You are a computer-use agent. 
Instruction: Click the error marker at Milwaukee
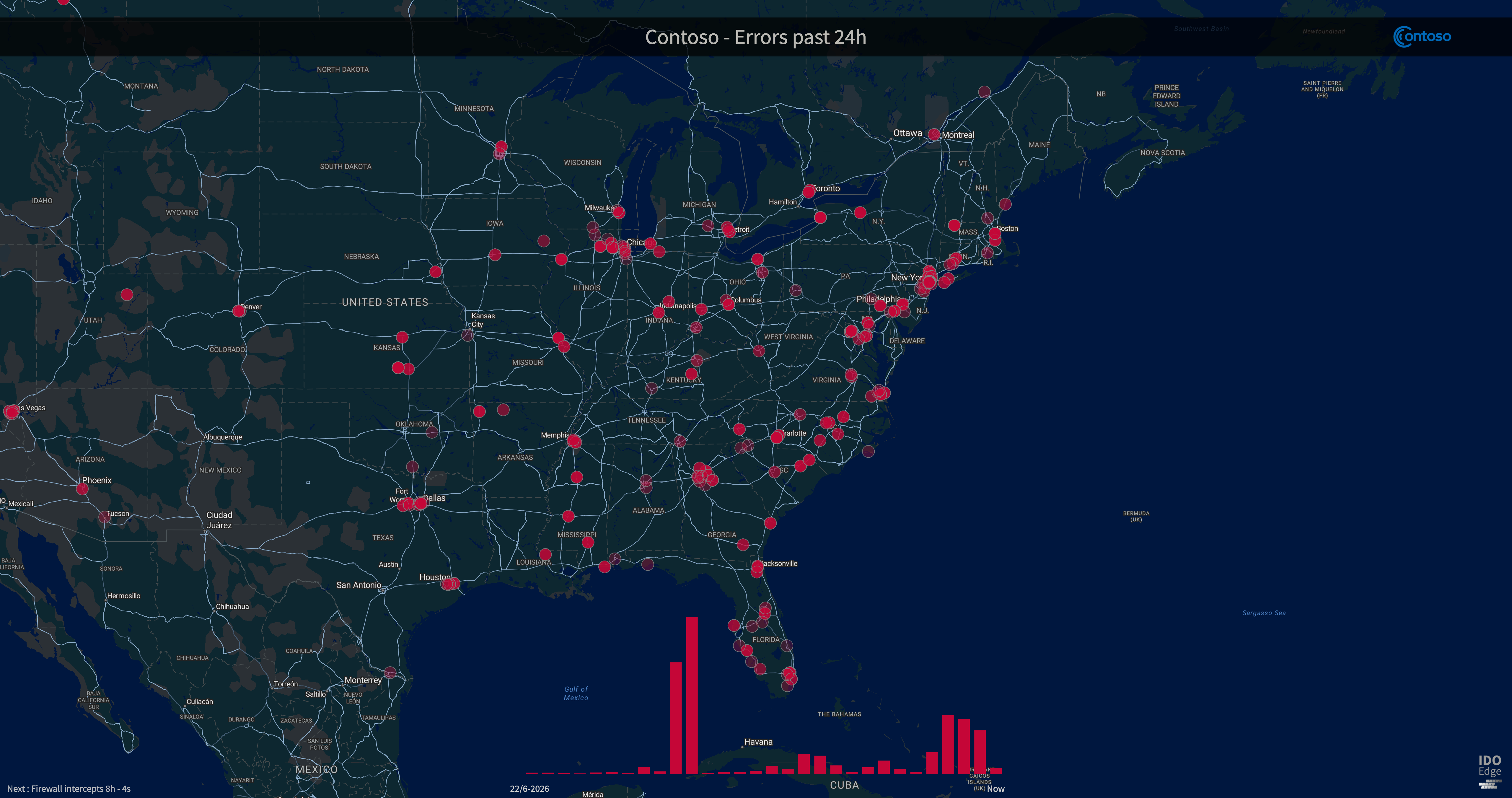[619, 212]
